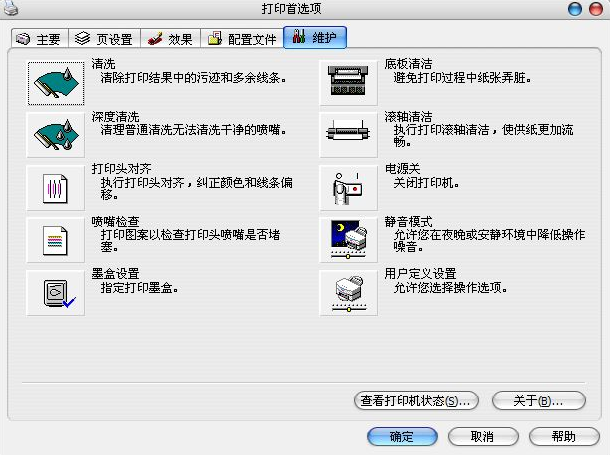Switch to the 页设置 tab
The height and width of the screenshot is (455, 610).
104,40
